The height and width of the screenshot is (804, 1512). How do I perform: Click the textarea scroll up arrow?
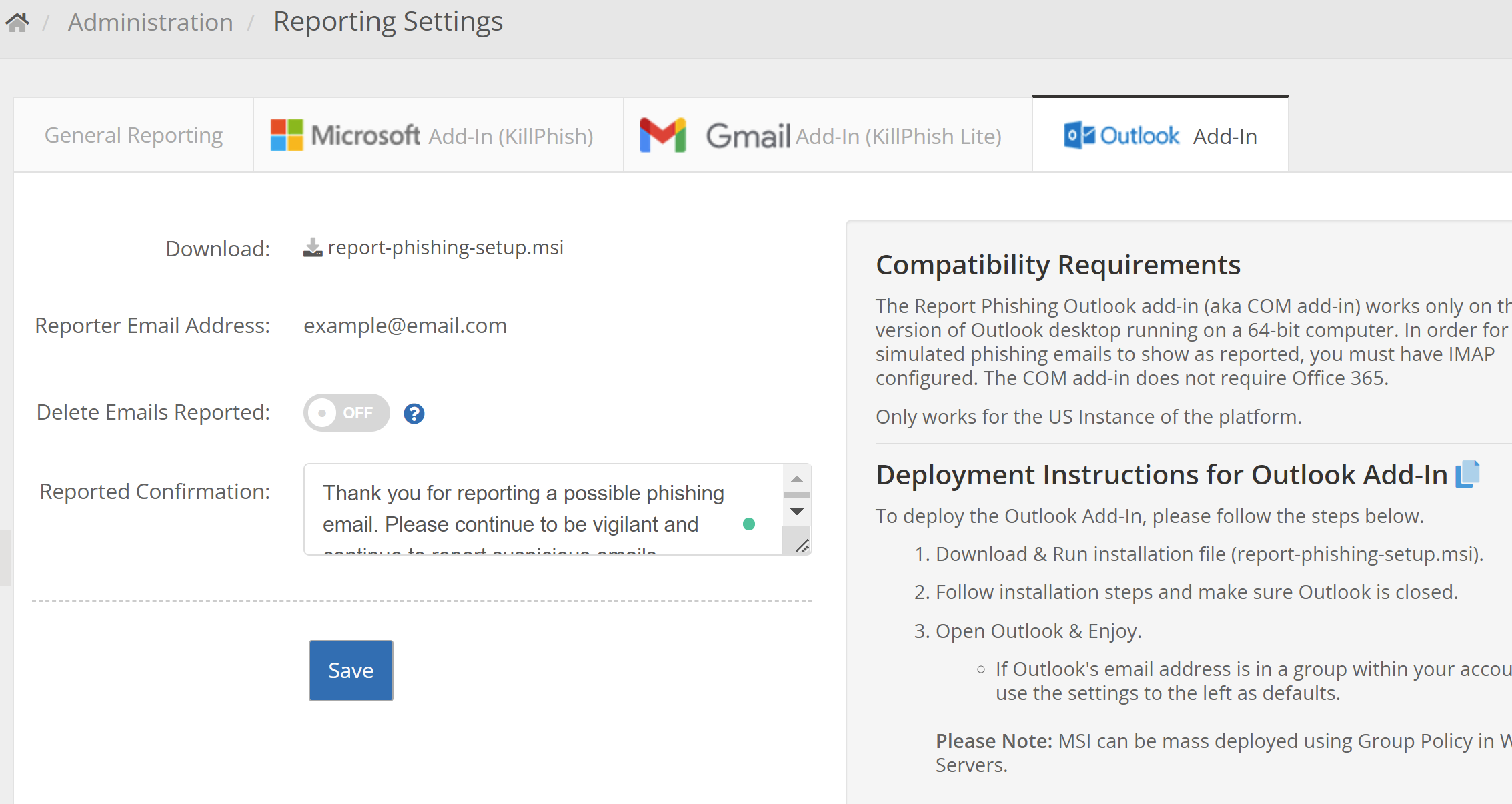coord(796,480)
